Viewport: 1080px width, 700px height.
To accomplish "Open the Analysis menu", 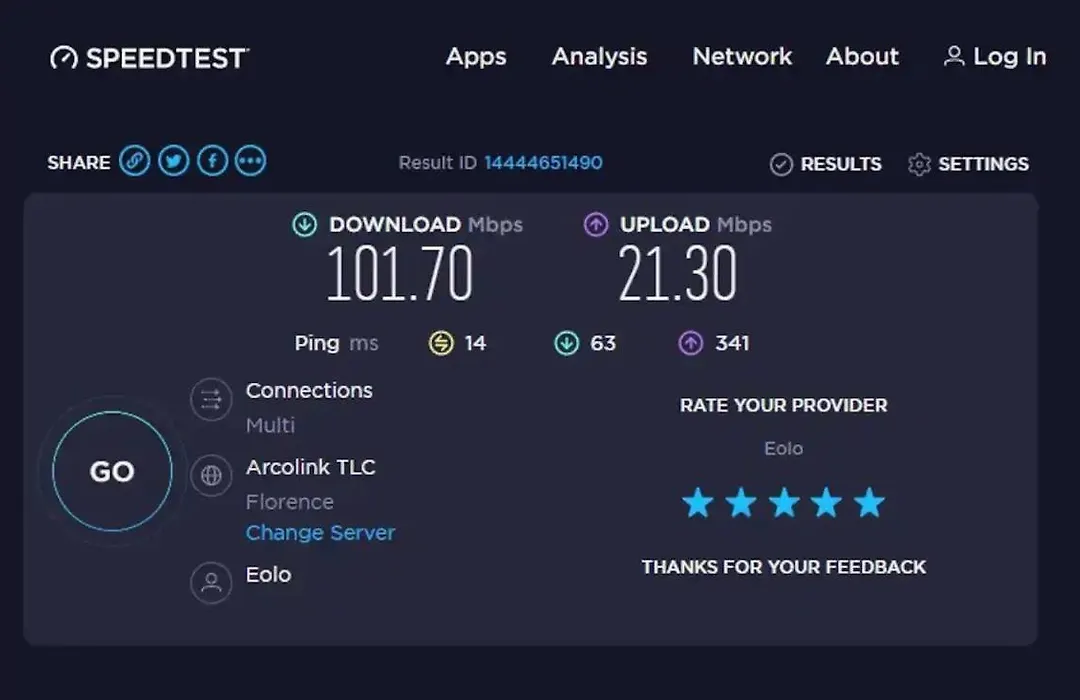I will (x=599, y=56).
